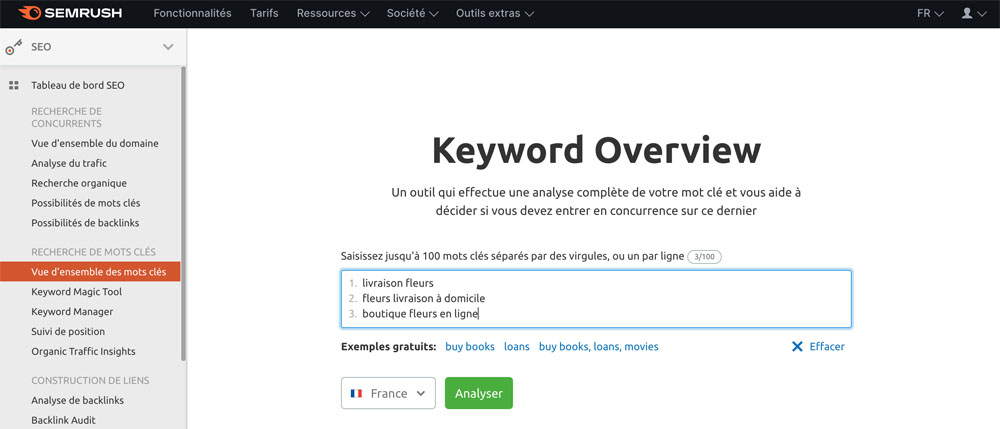Click inside the keywords text area
The height and width of the screenshot is (429, 1000).
pyautogui.click(x=596, y=299)
